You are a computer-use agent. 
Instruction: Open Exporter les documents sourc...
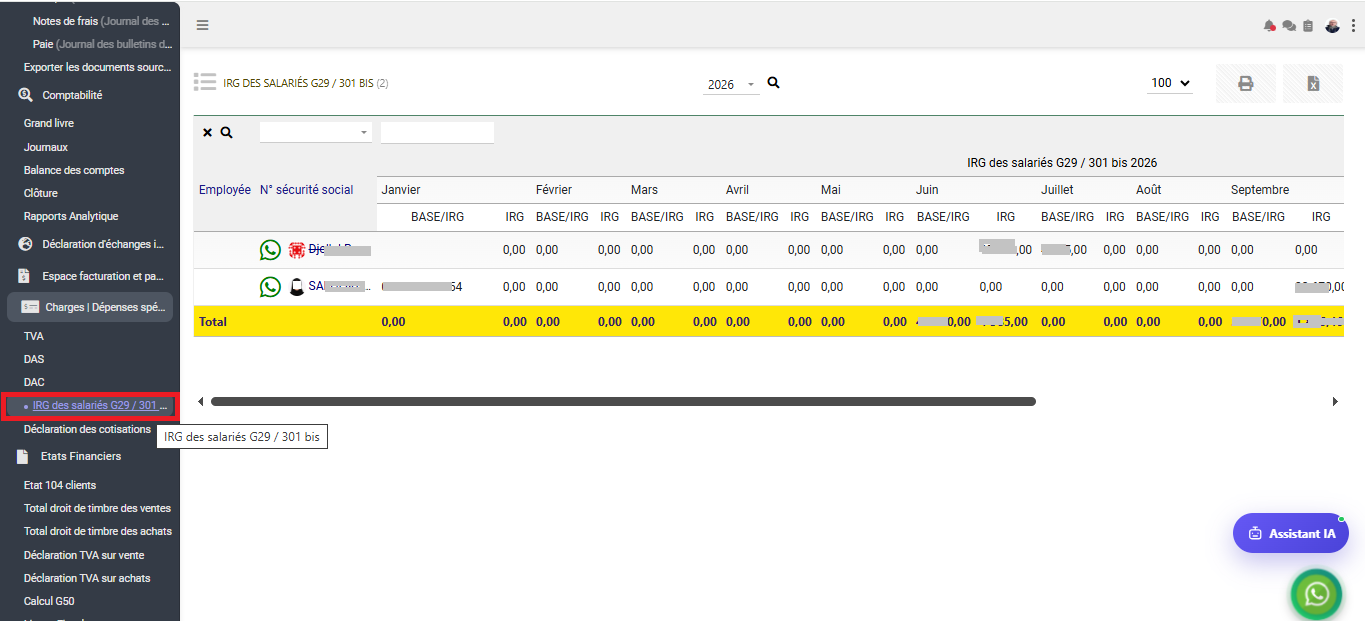point(98,67)
